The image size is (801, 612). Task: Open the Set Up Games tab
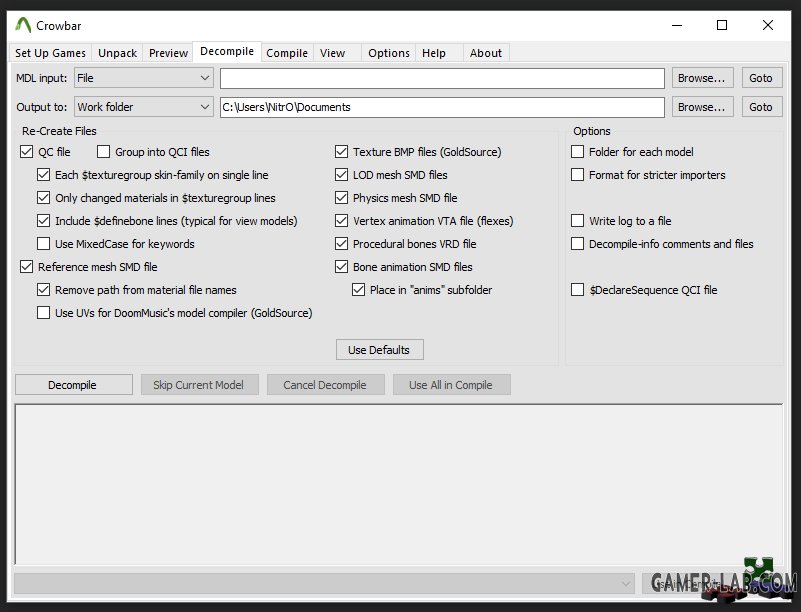50,53
